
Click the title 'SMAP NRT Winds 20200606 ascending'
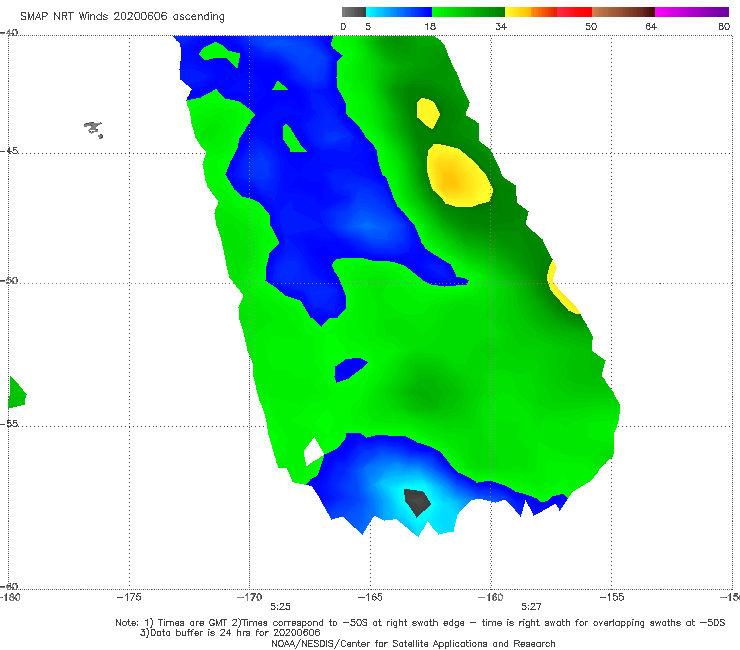[x=122, y=16]
